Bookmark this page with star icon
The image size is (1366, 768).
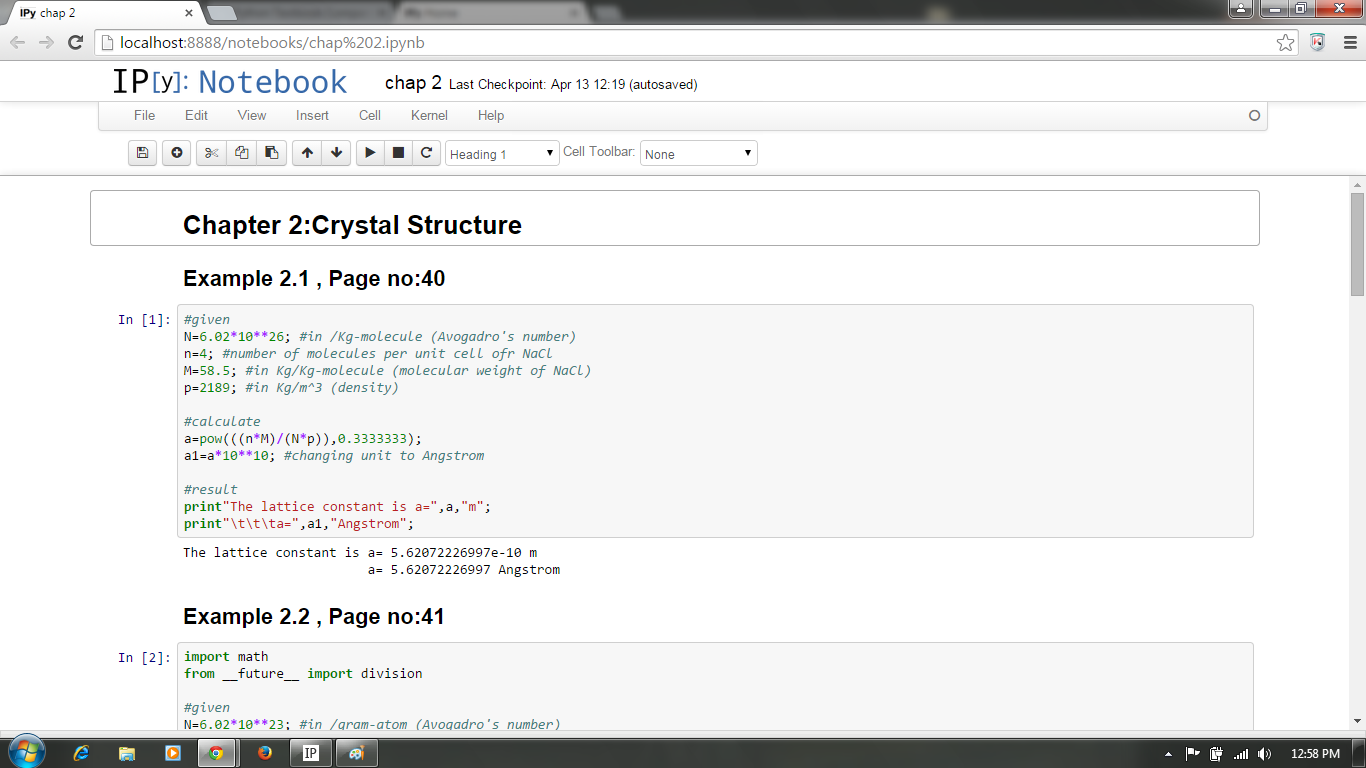pyautogui.click(x=1285, y=43)
